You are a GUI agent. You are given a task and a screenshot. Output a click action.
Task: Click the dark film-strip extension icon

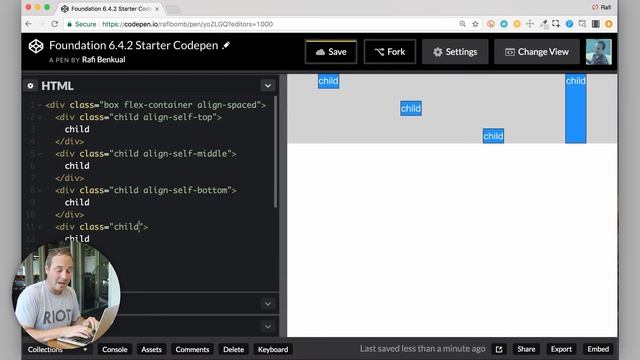point(596,24)
